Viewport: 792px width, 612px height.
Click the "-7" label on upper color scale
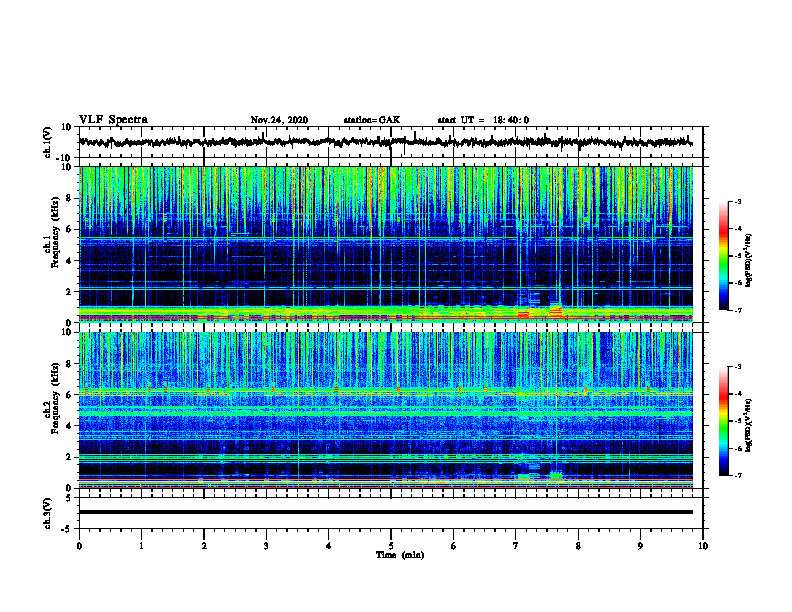click(x=737, y=310)
